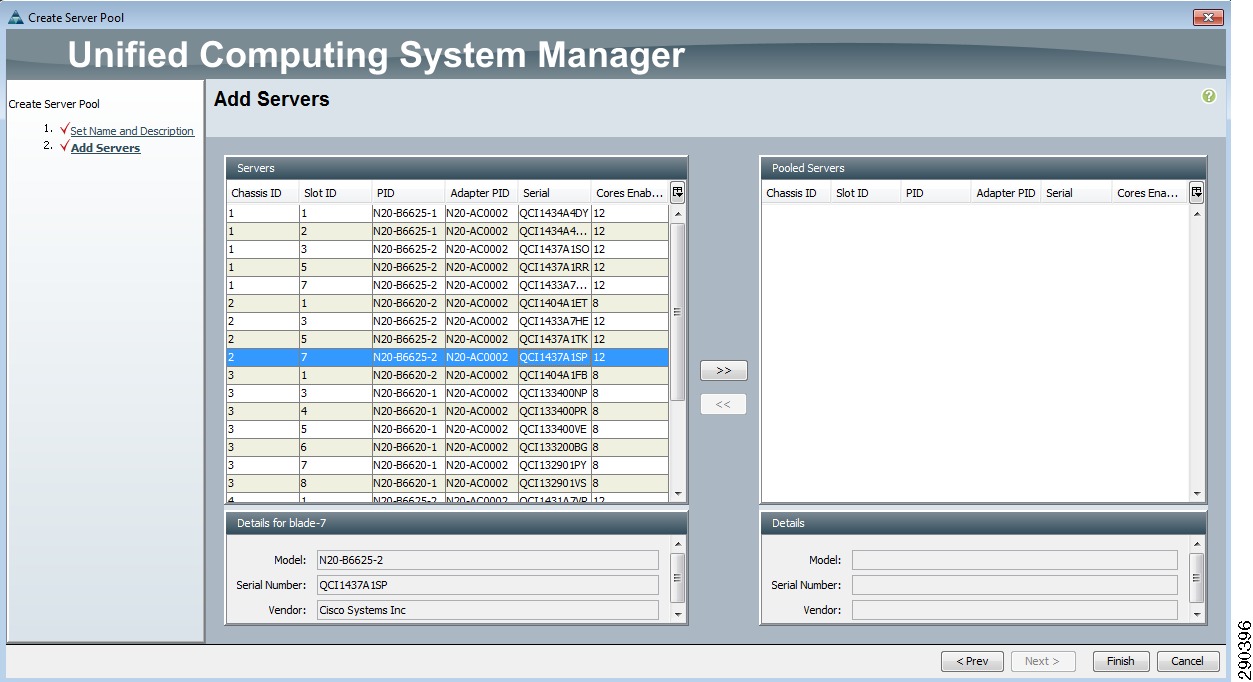Click the disabled Next button
The height and width of the screenshot is (682, 1253).
point(1042,661)
